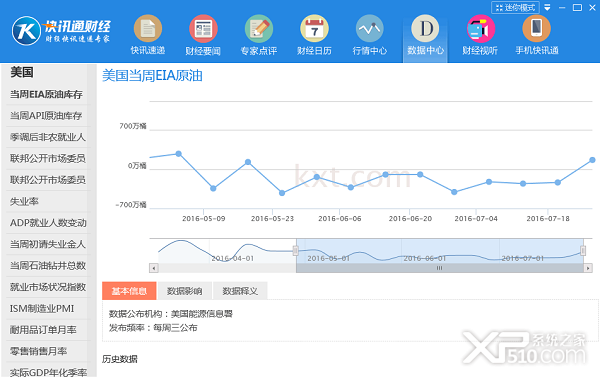Click 数据公布机构 info line
The width and height of the screenshot is (600, 378).
click(x=171, y=314)
